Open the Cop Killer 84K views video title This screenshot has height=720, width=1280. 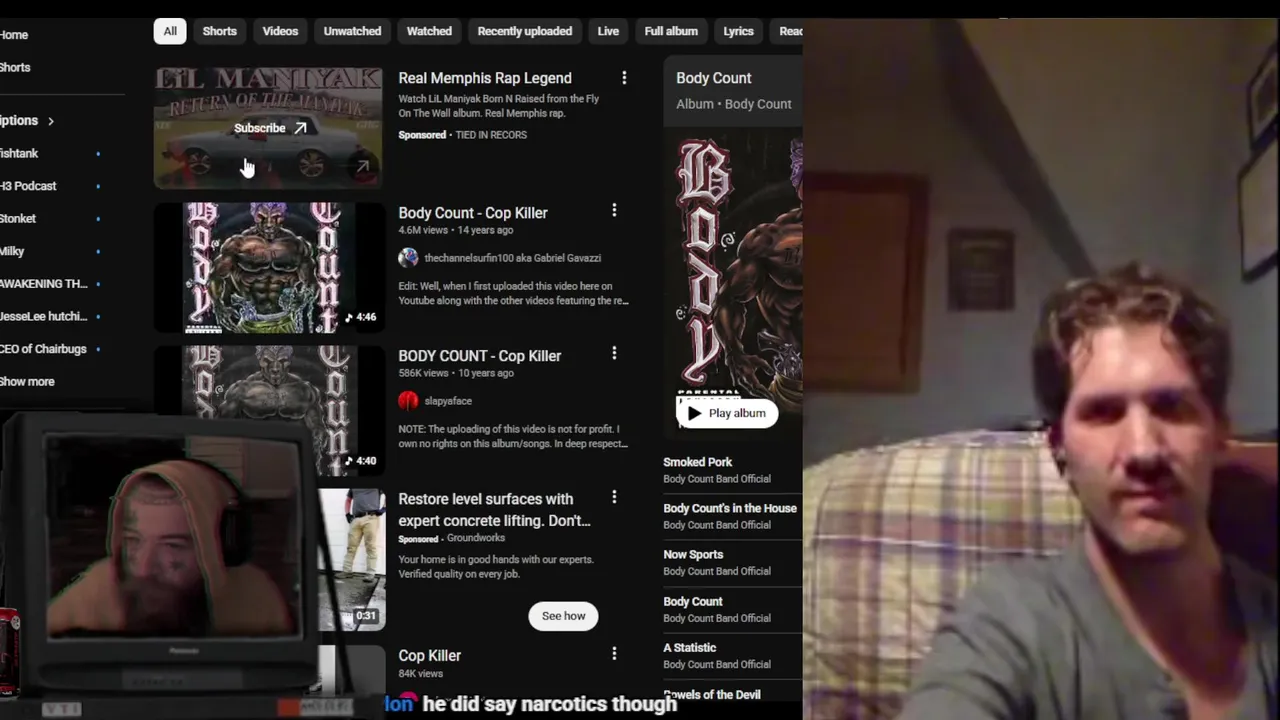pyautogui.click(x=430, y=656)
